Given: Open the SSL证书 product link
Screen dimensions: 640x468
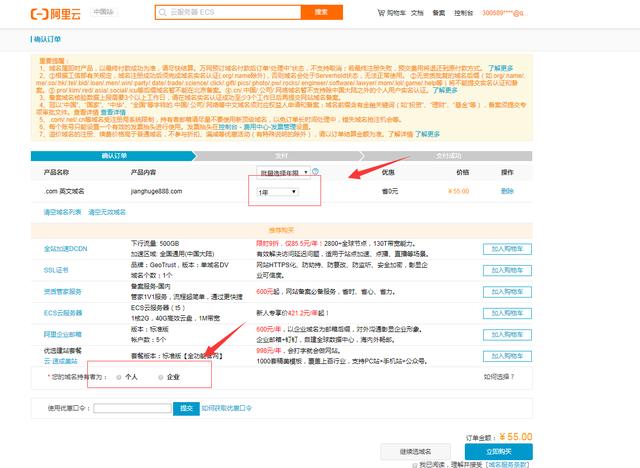Looking at the screenshot, I should (56, 270).
